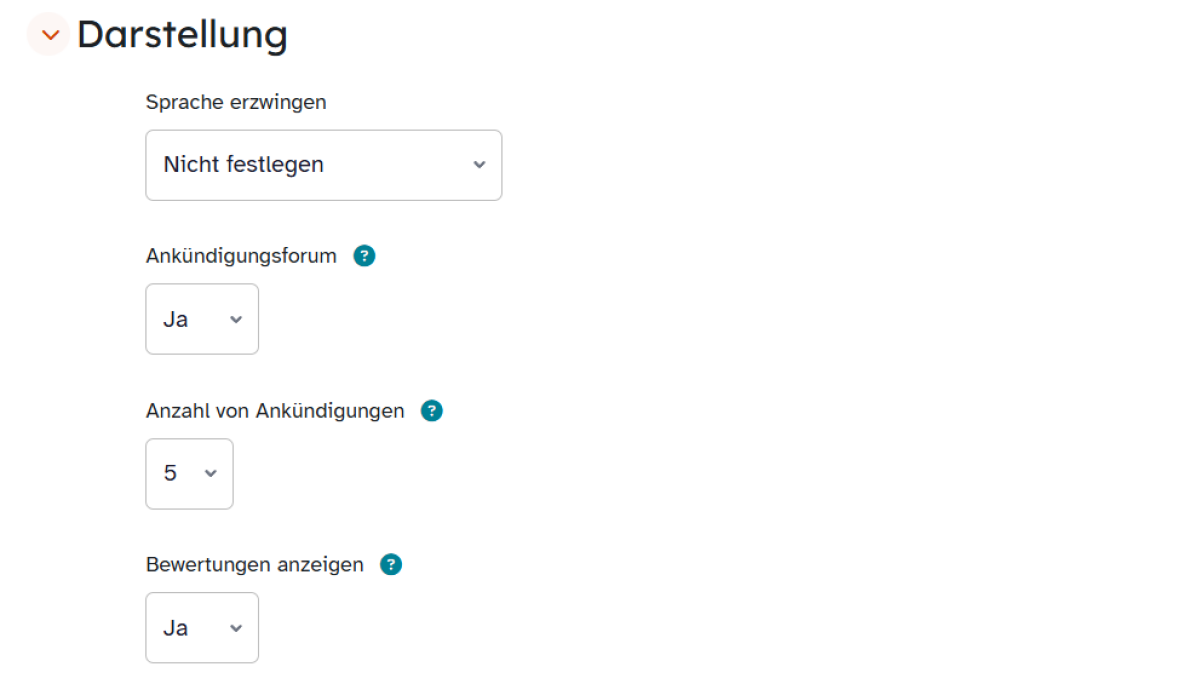Open the Bewertungen anzeigen dropdown
This screenshot has height=684, width=1200.
[x=202, y=628]
